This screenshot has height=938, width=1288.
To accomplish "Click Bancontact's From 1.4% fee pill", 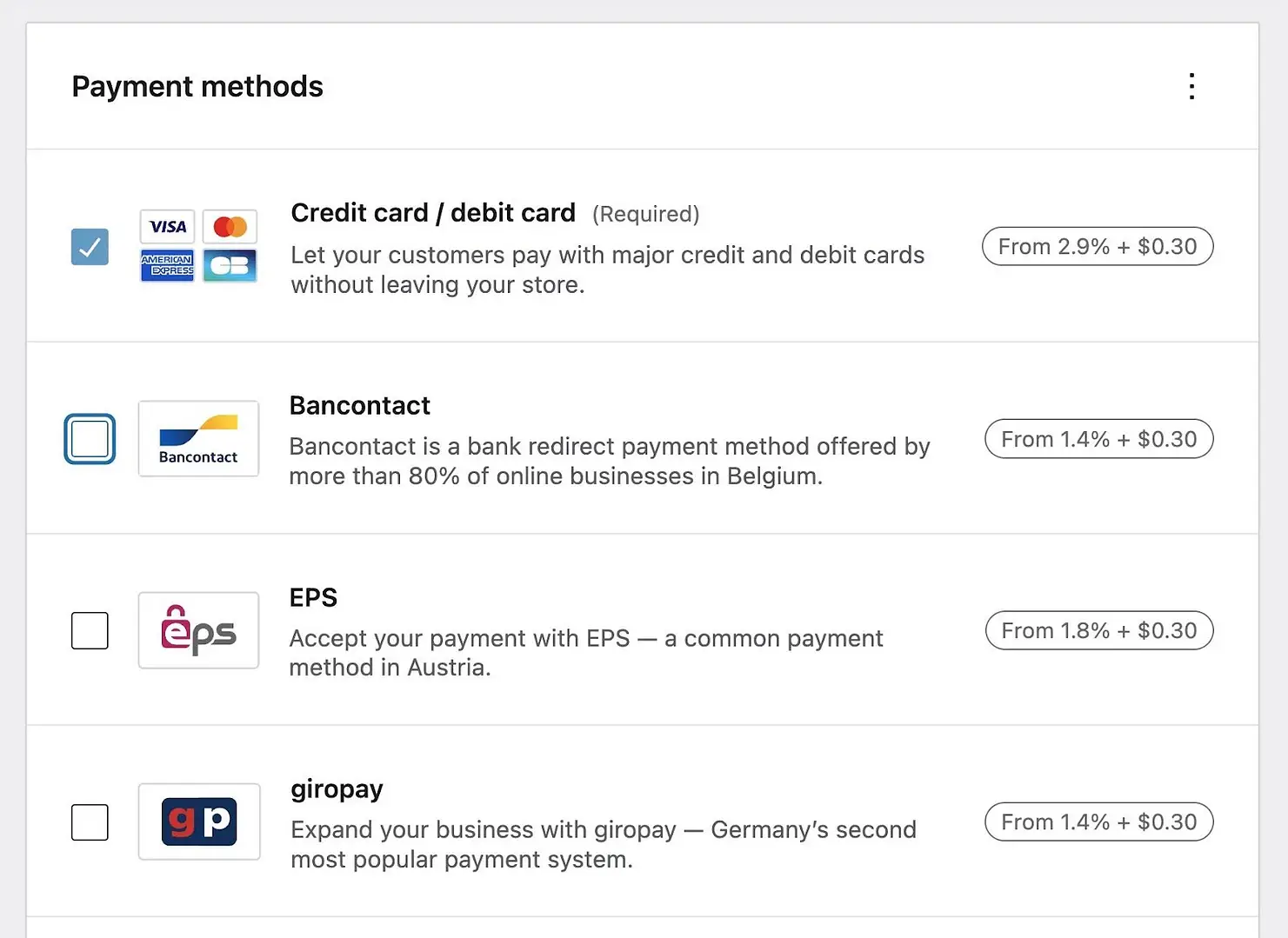I will (1098, 439).
